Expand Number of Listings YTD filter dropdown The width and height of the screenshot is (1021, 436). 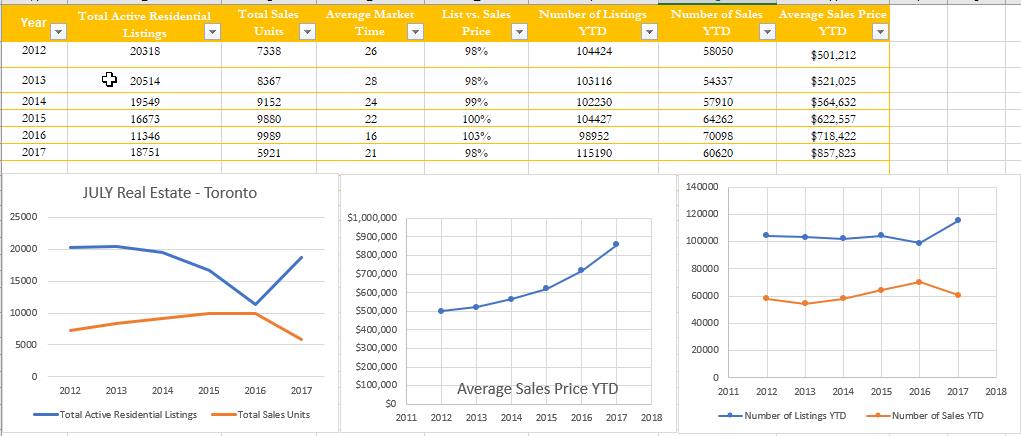coord(649,33)
